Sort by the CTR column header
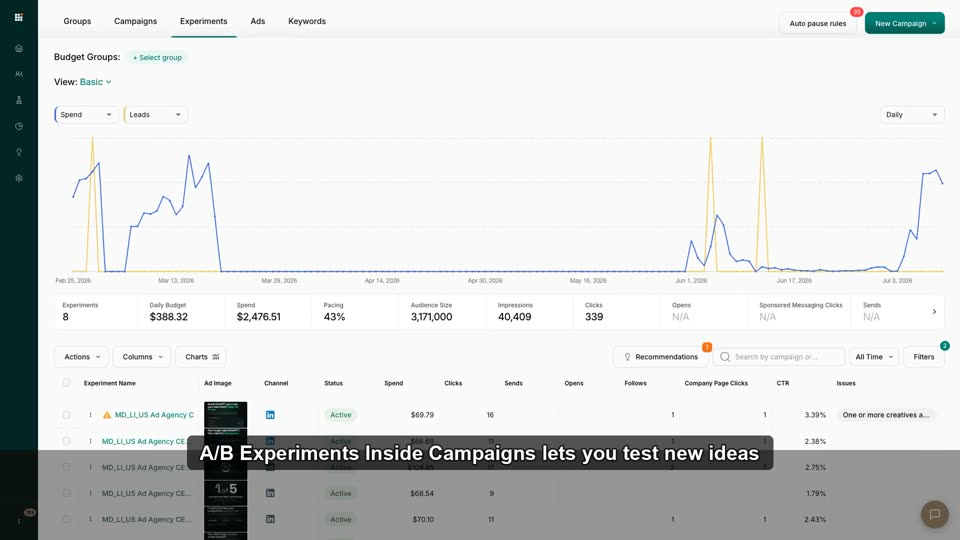Viewport: 960px width, 540px height. (782, 383)
